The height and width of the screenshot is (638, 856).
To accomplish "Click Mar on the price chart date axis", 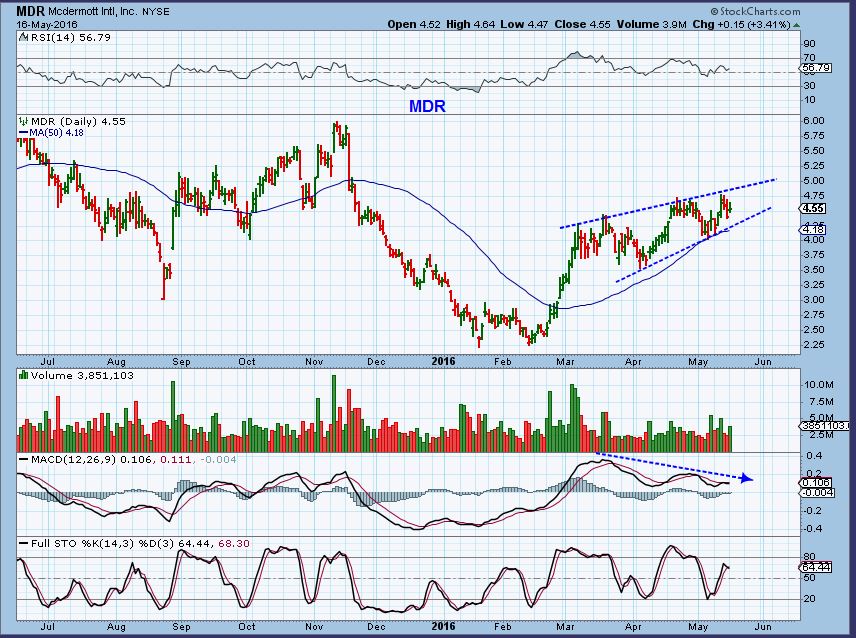I will pyautogui.click(x=565, y=361).
